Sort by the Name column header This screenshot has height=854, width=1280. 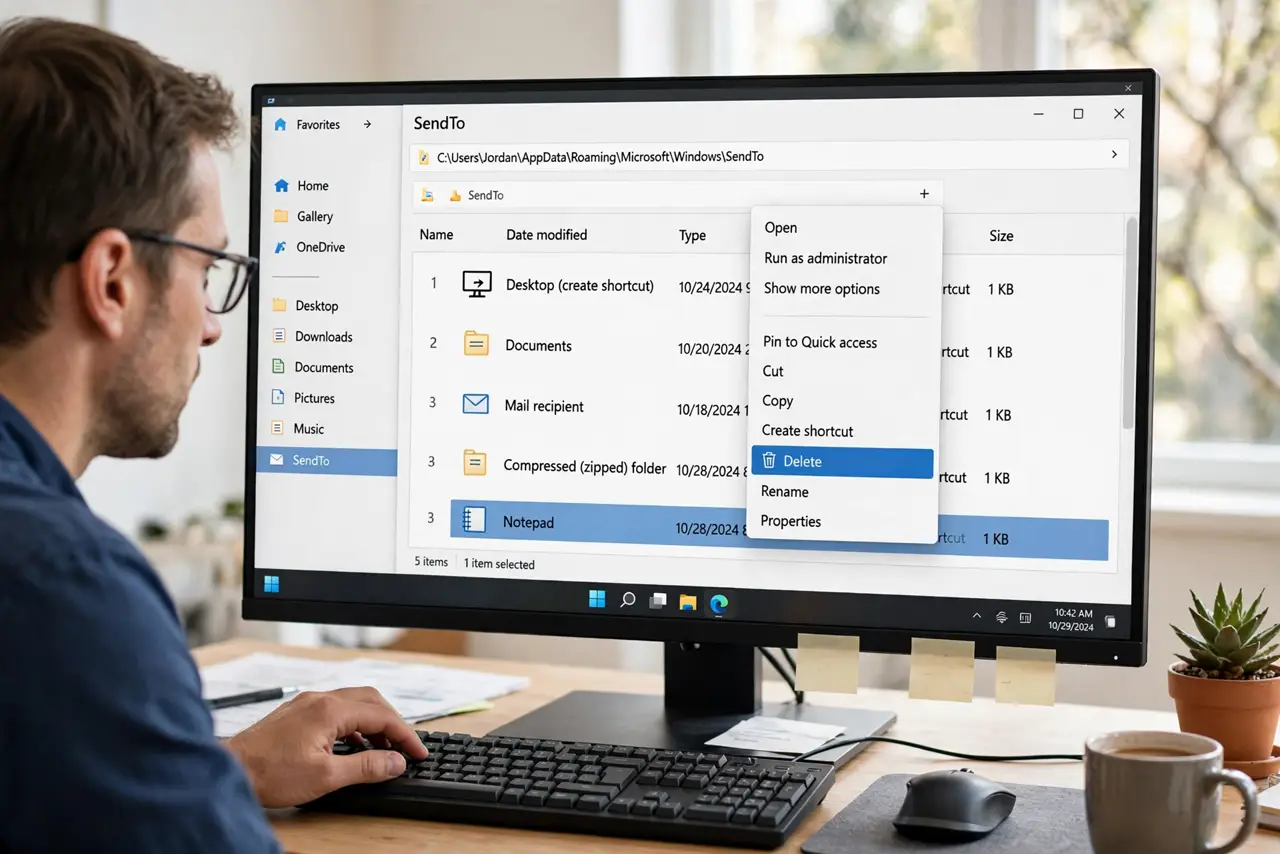click(x=436, y=235)
